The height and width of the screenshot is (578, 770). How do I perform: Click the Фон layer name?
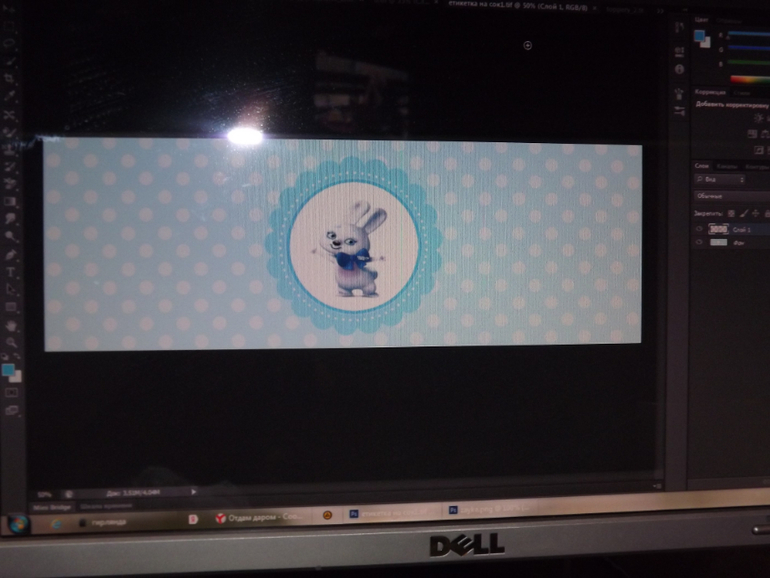point(739,244)
